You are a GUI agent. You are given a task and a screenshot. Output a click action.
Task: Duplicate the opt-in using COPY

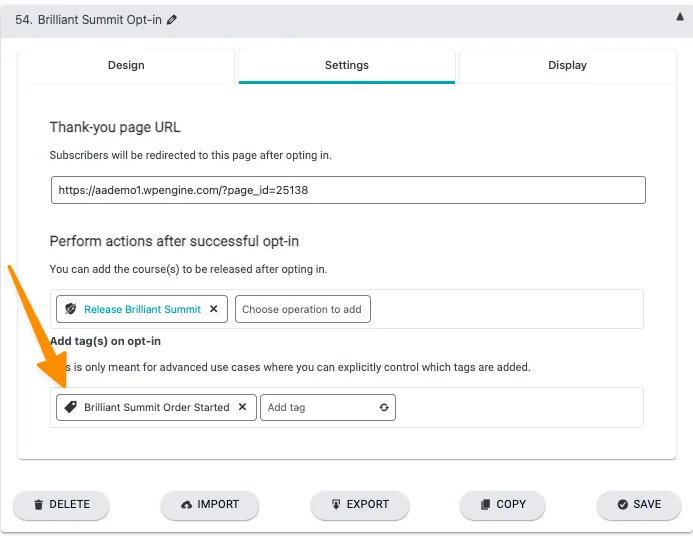click(x=503, y=505)
